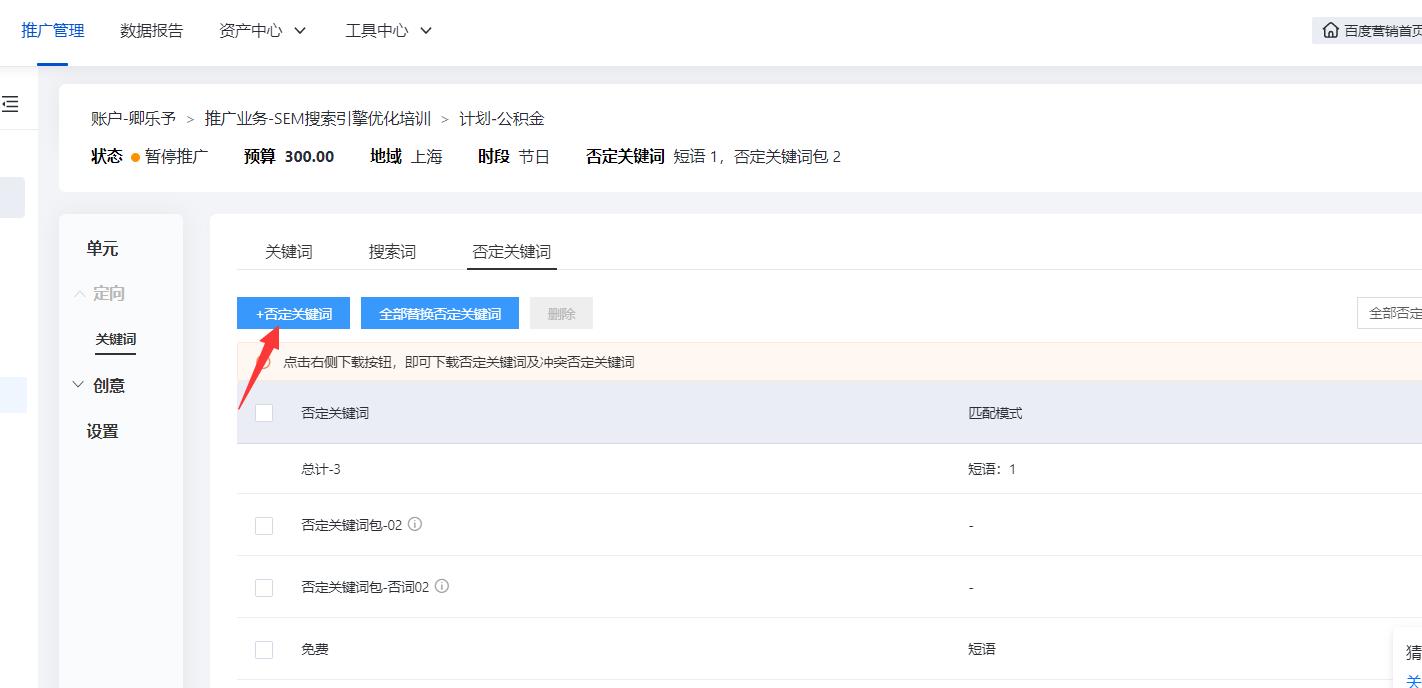1422x688 pixels.
Task: Click the 免费 negative keyword text
Action: pyautogui.click(x=315, y=650)
